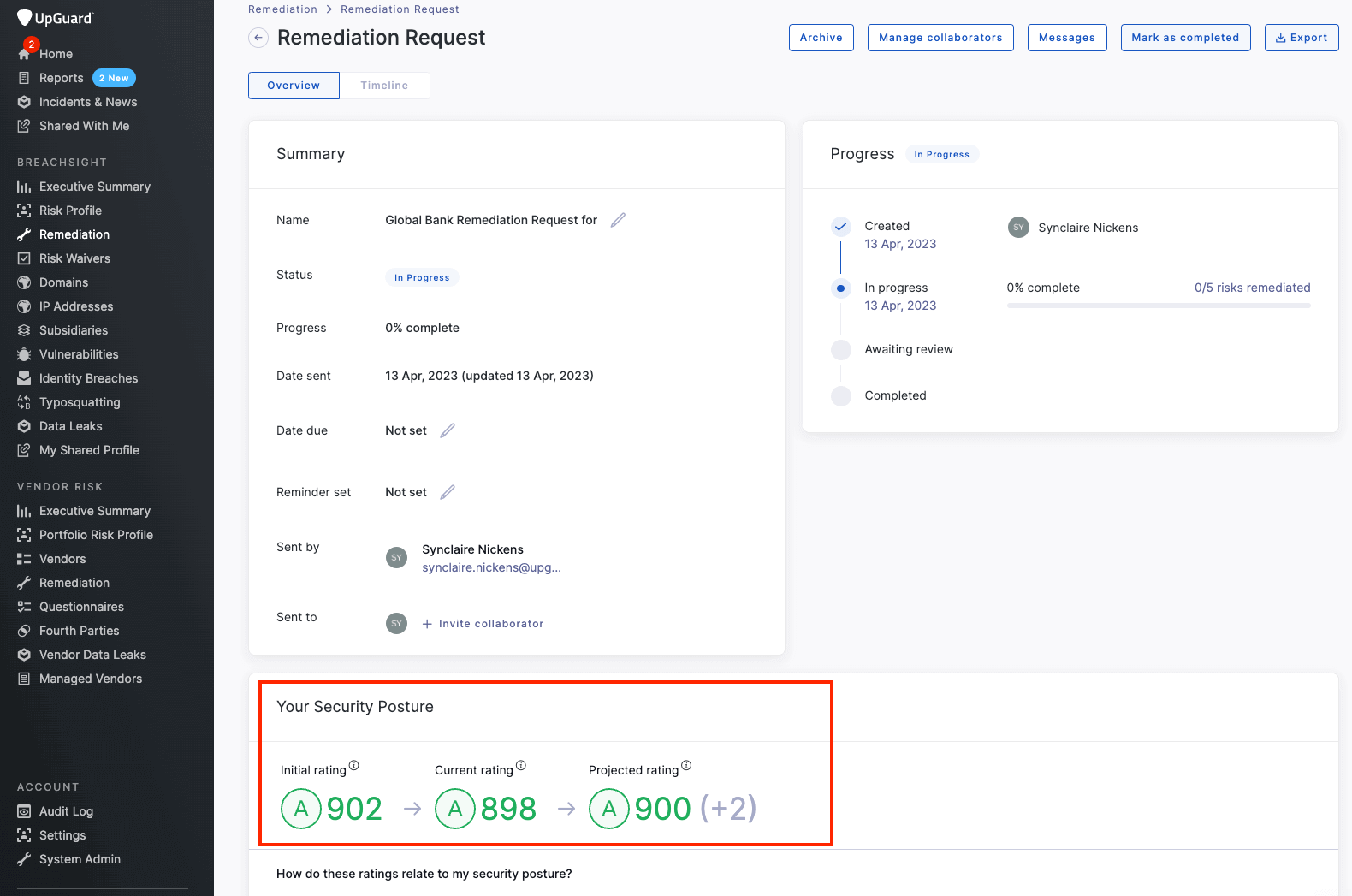1352x896 pixels.
Task: Open the 0/5 risks remediated link
Action: click(1252, 288)
